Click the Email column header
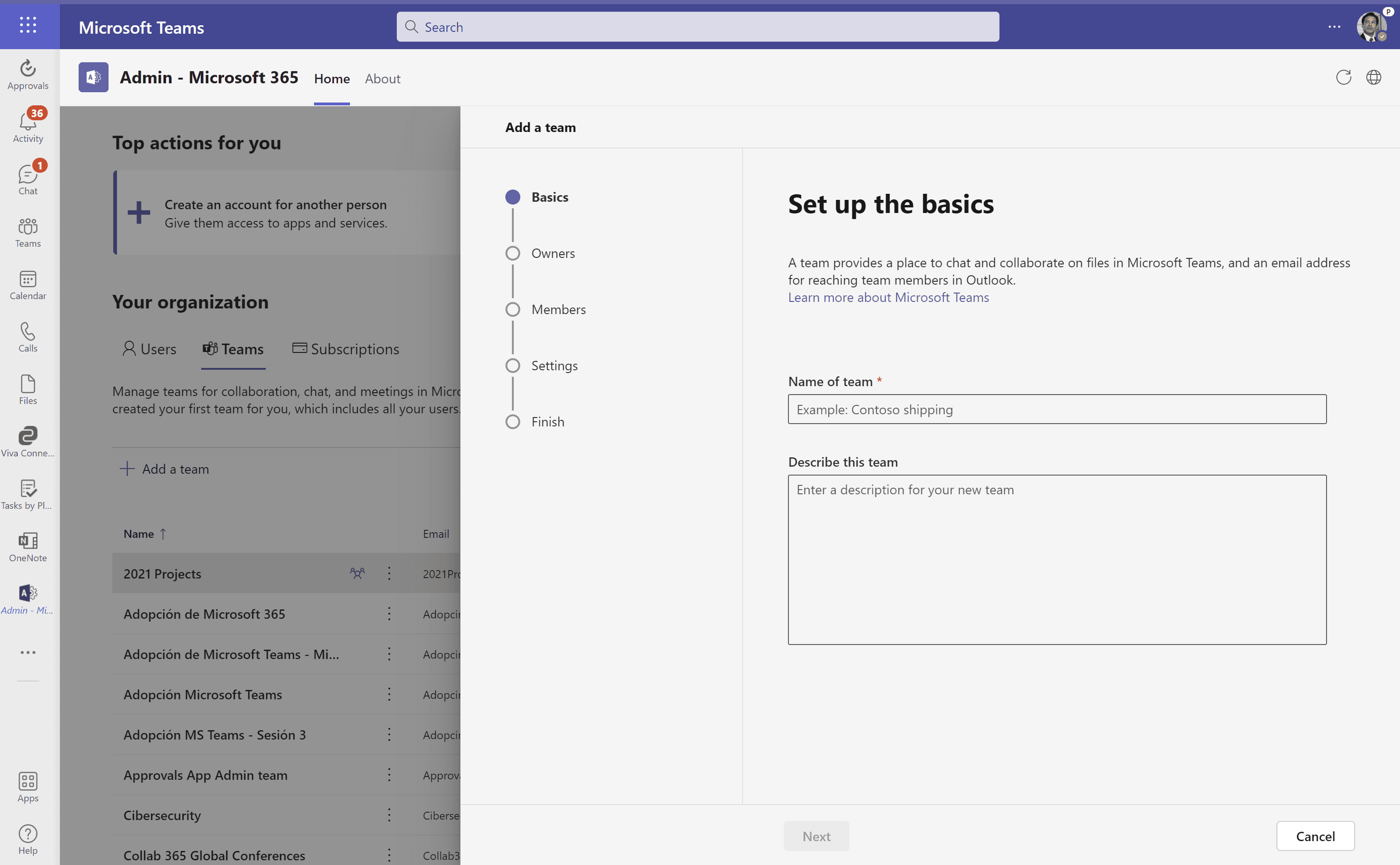This screenshot has height=865, width=1400. point(436,534)
